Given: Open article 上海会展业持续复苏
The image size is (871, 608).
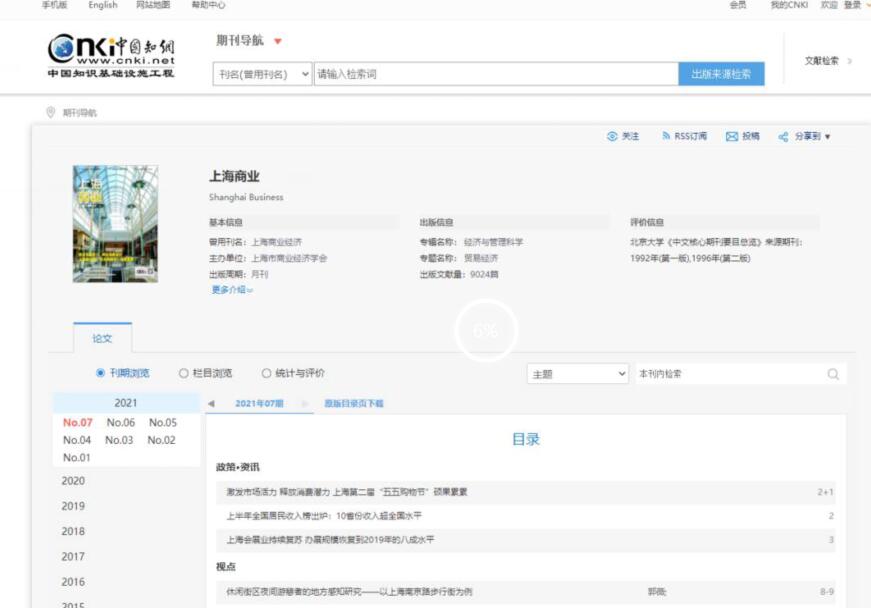Looking at the screenshot, I should [330, 540].
